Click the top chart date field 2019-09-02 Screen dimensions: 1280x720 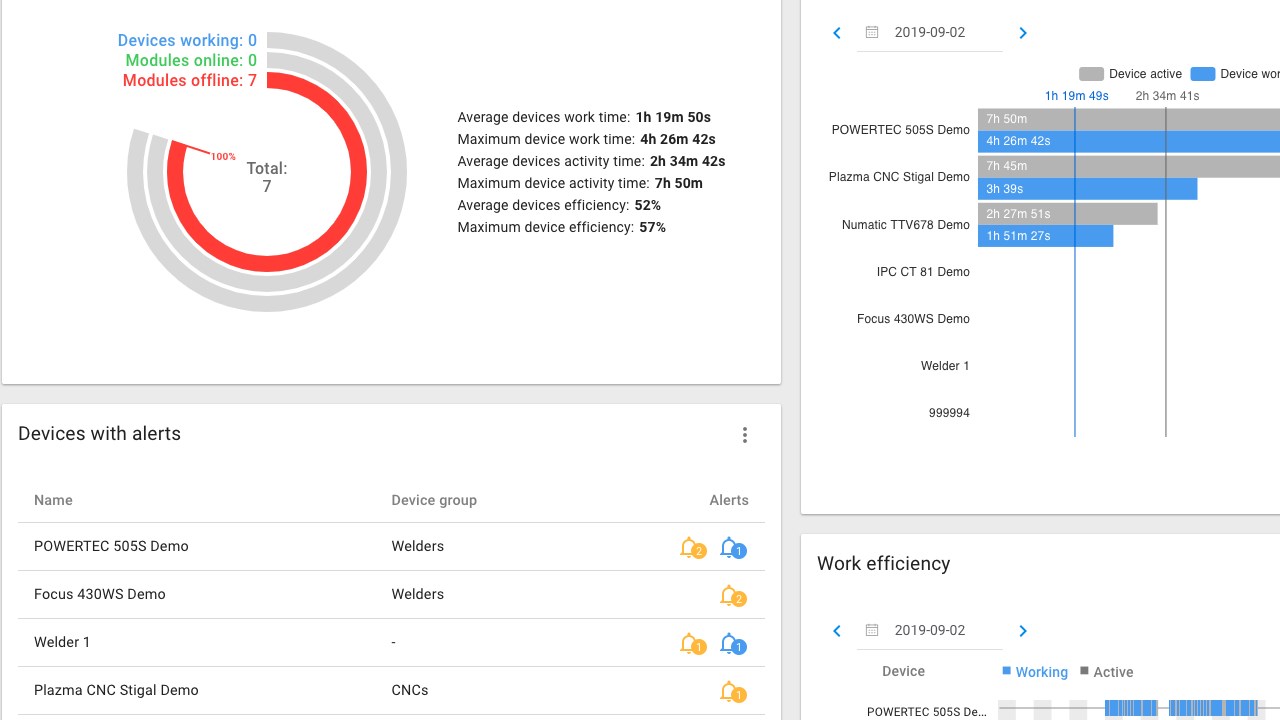[x=930, y=32]
